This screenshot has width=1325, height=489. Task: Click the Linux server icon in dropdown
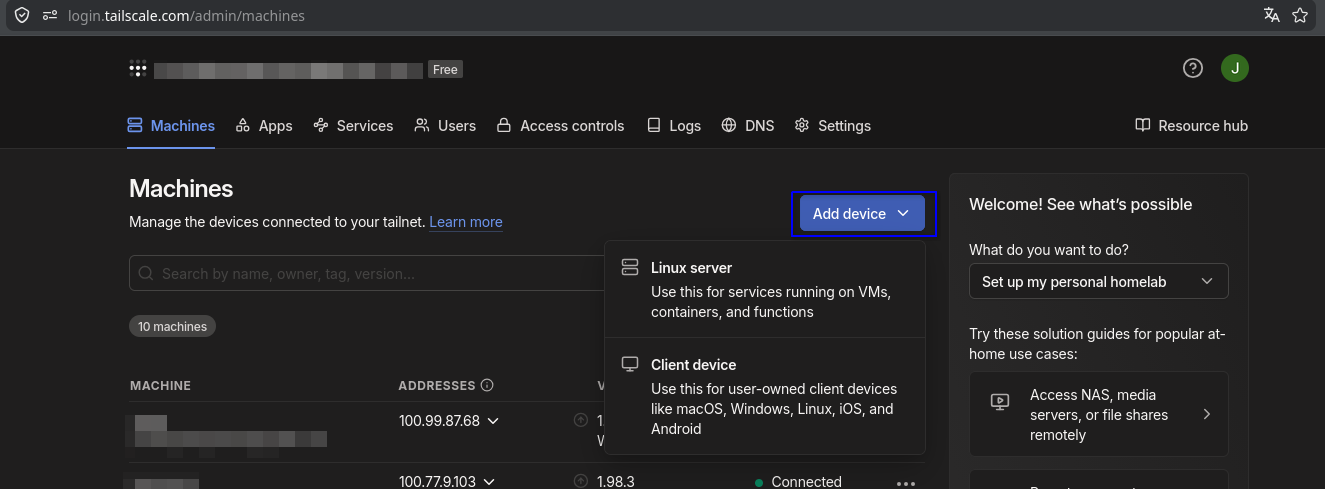(630, 268)
